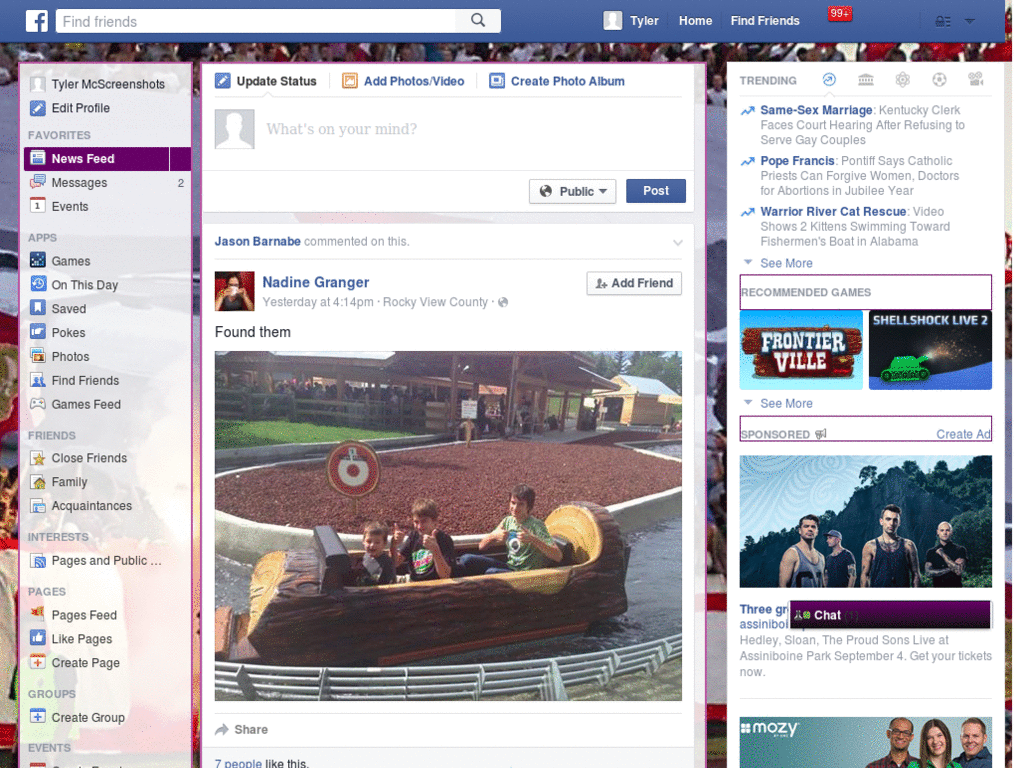Select the Sports trending icon
This screenshot has width=1024, height=768.
939,80
